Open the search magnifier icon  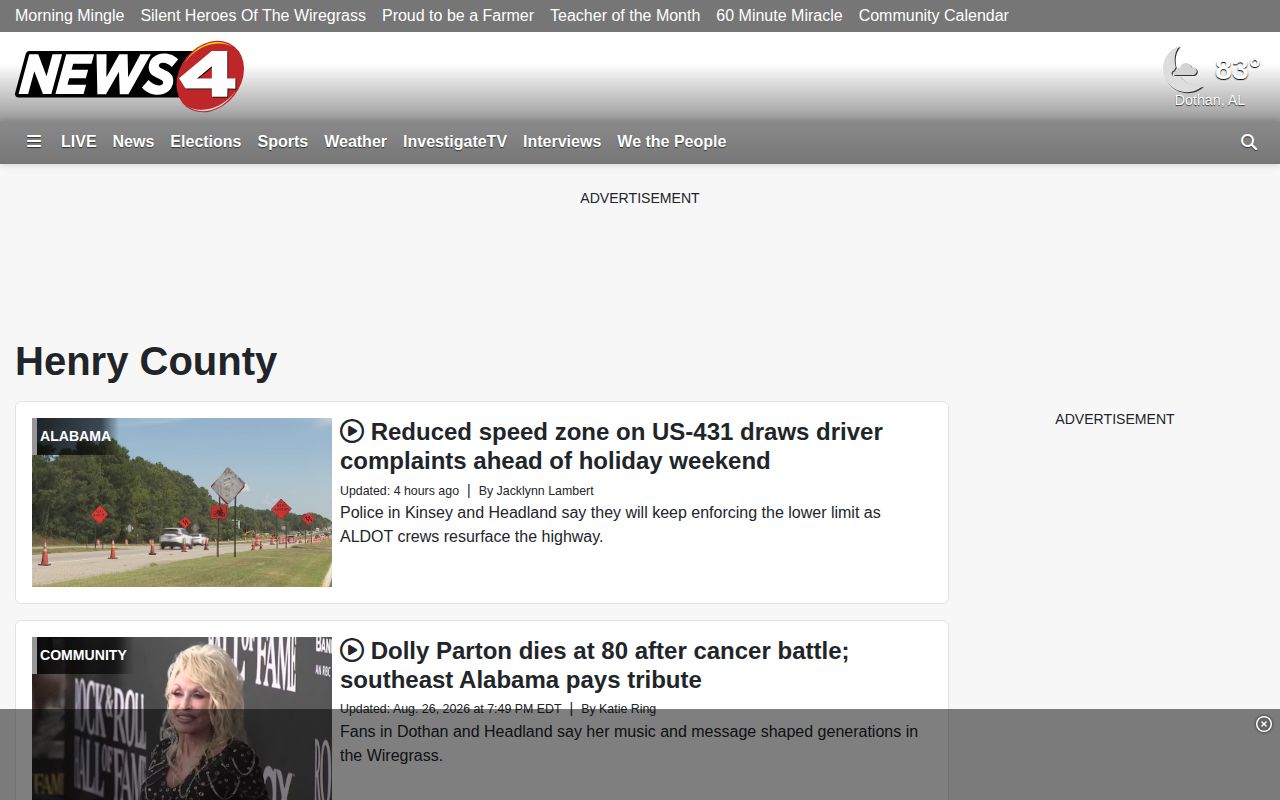pos(1249,142)
